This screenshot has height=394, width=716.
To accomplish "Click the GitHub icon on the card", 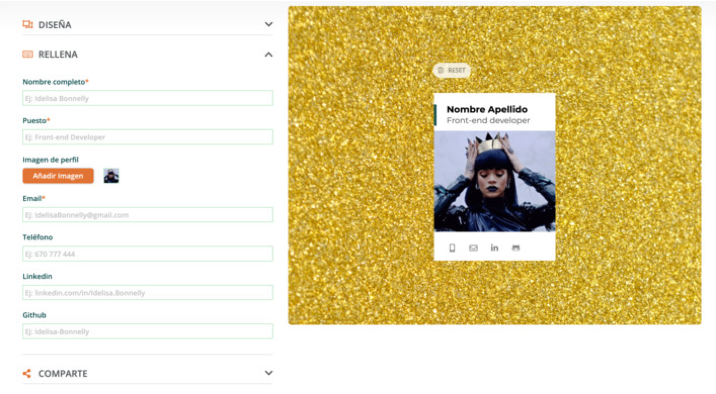I will pyautogui.click(x=516, y=248).
